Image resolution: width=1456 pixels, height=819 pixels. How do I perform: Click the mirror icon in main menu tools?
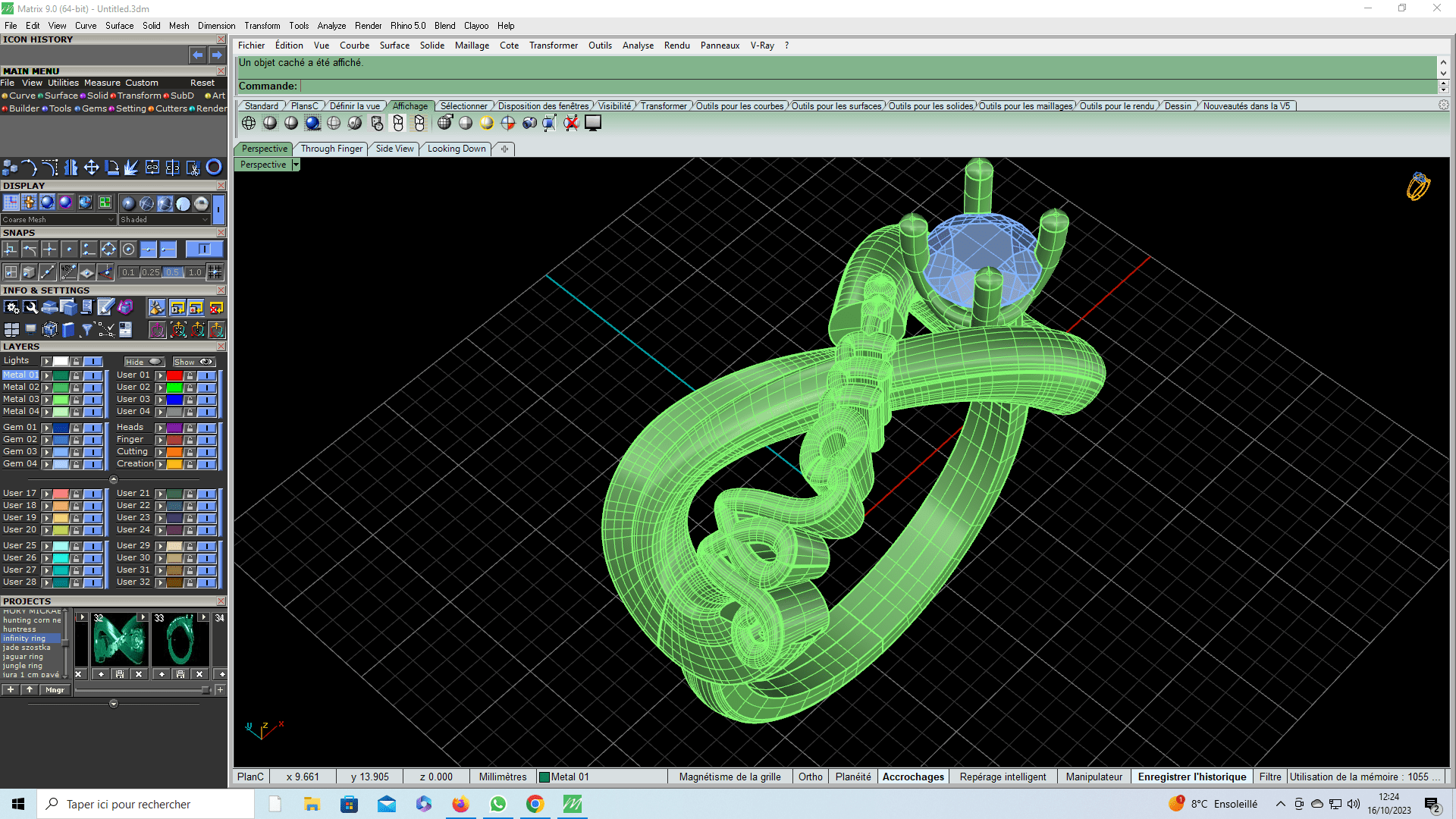[x=71, y=168]
